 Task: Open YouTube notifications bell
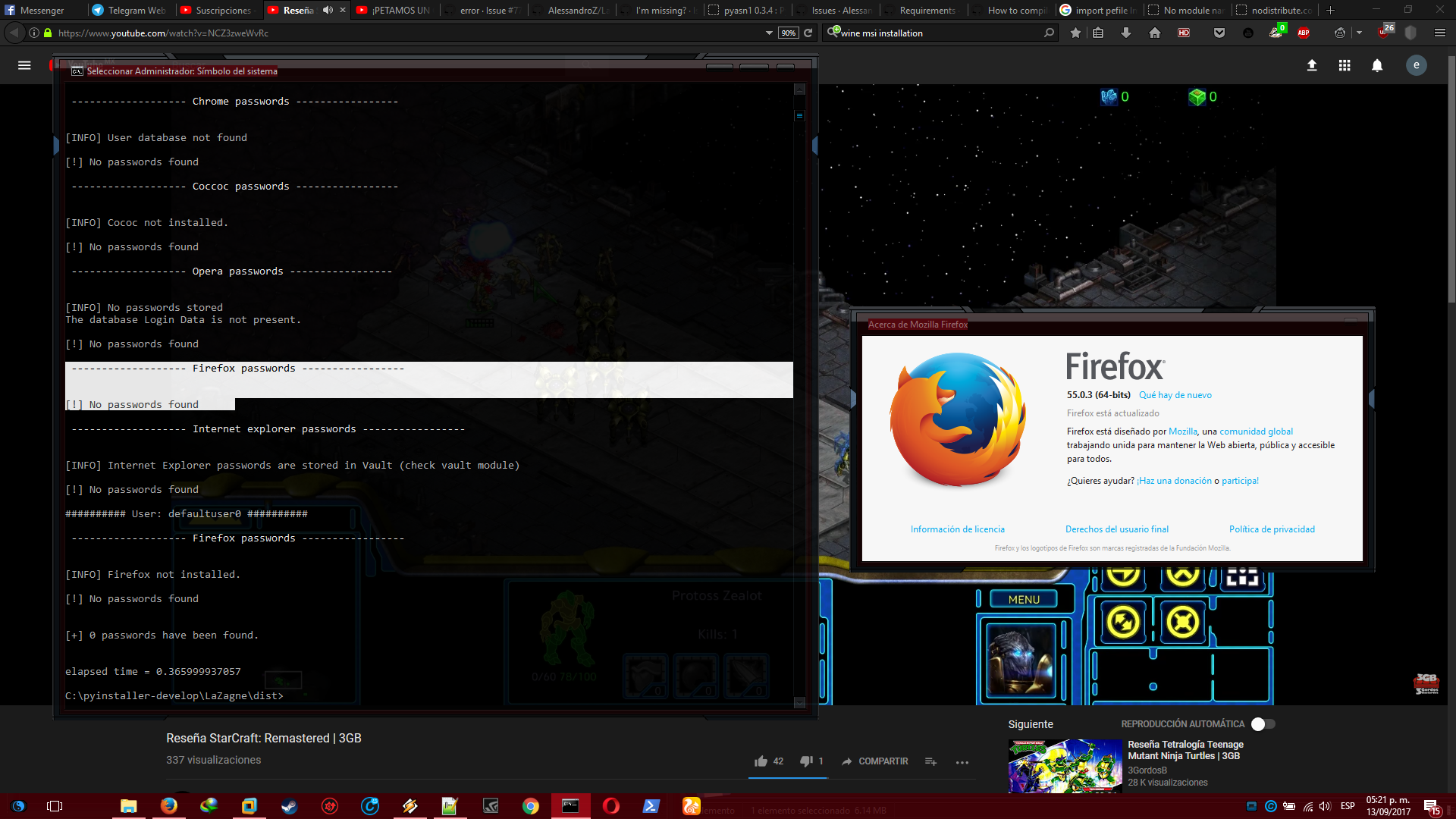click(x=1377, y=66)
